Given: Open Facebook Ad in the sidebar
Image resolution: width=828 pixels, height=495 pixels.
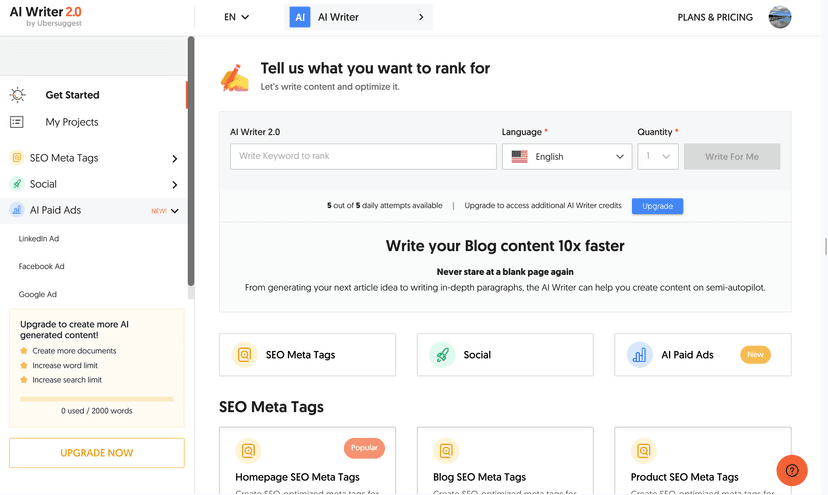Looking at the screenshot, I should point(41,266).
